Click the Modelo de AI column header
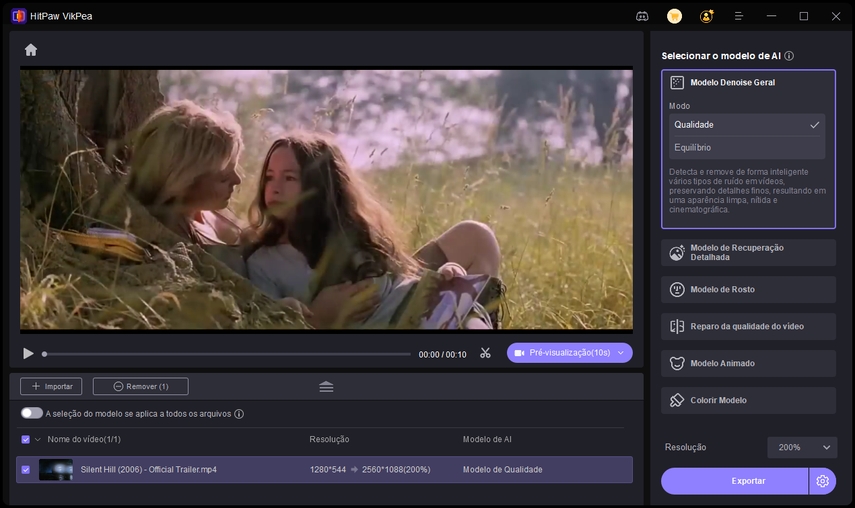855x508 pixels. tap(487, 439)
